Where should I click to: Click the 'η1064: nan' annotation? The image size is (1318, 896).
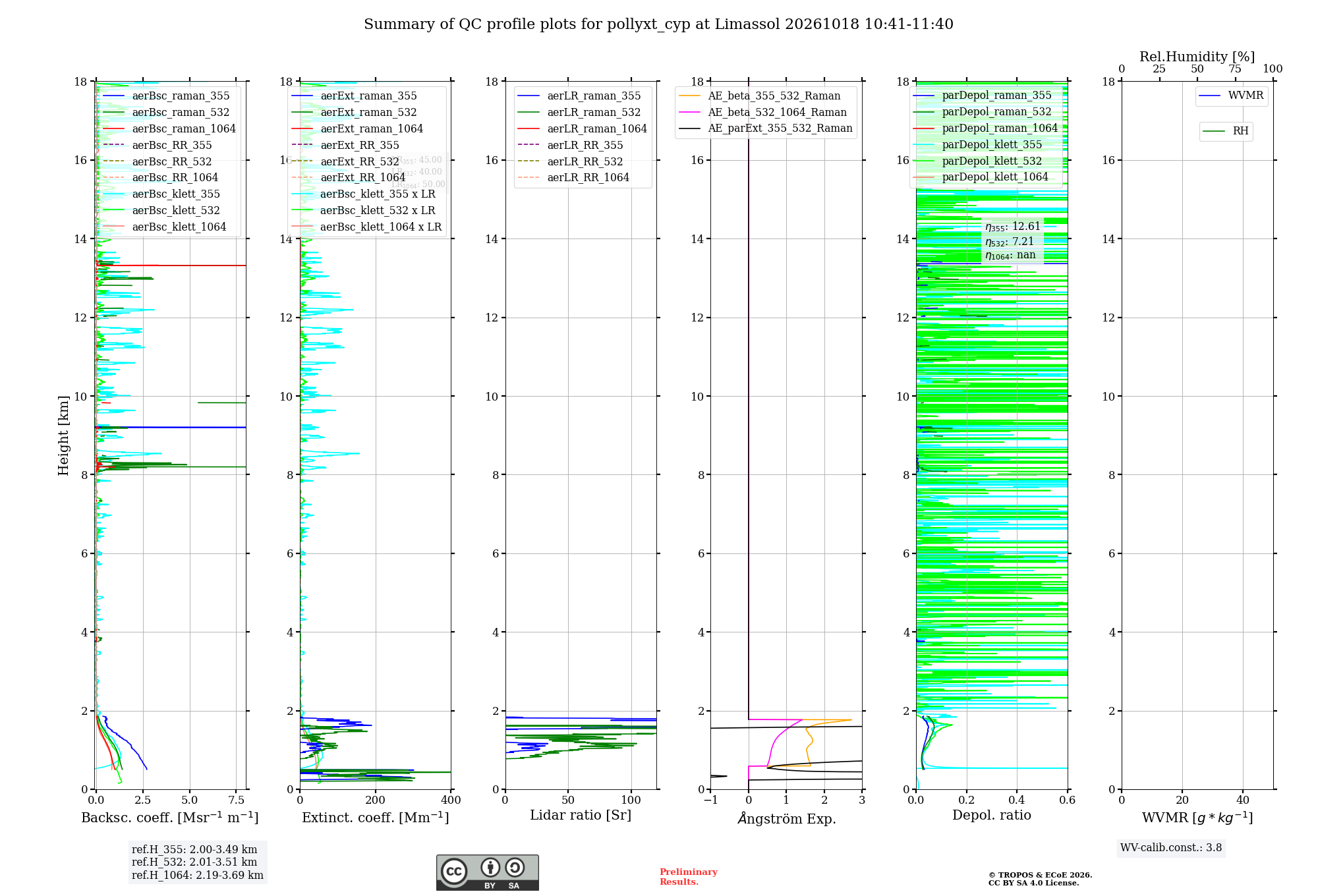point(1010,256)
